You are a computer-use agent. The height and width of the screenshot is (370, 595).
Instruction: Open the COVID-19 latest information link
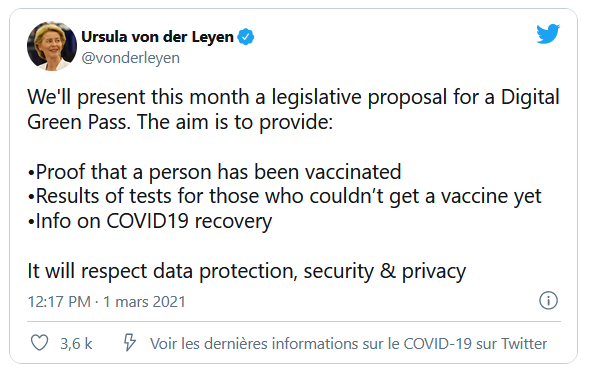point(348,343)
